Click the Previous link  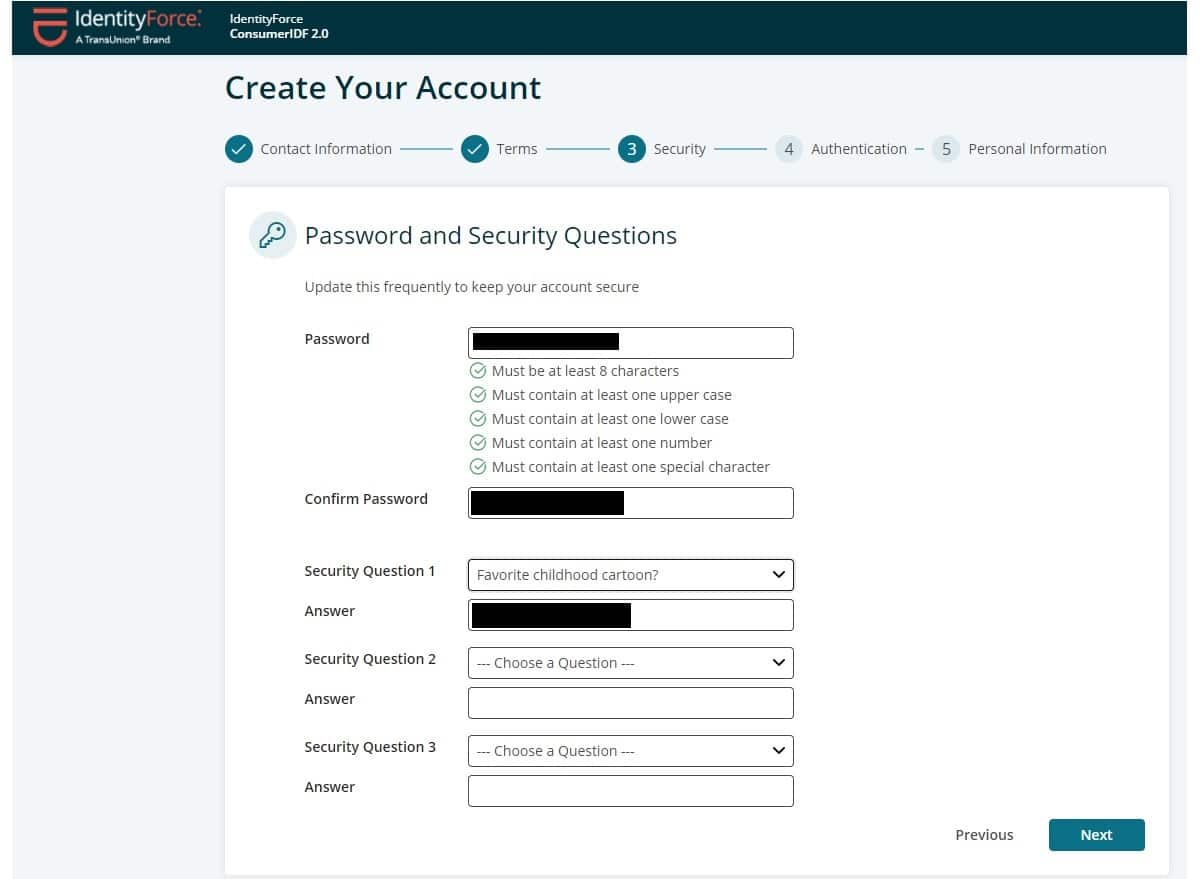tap(984, 835)
